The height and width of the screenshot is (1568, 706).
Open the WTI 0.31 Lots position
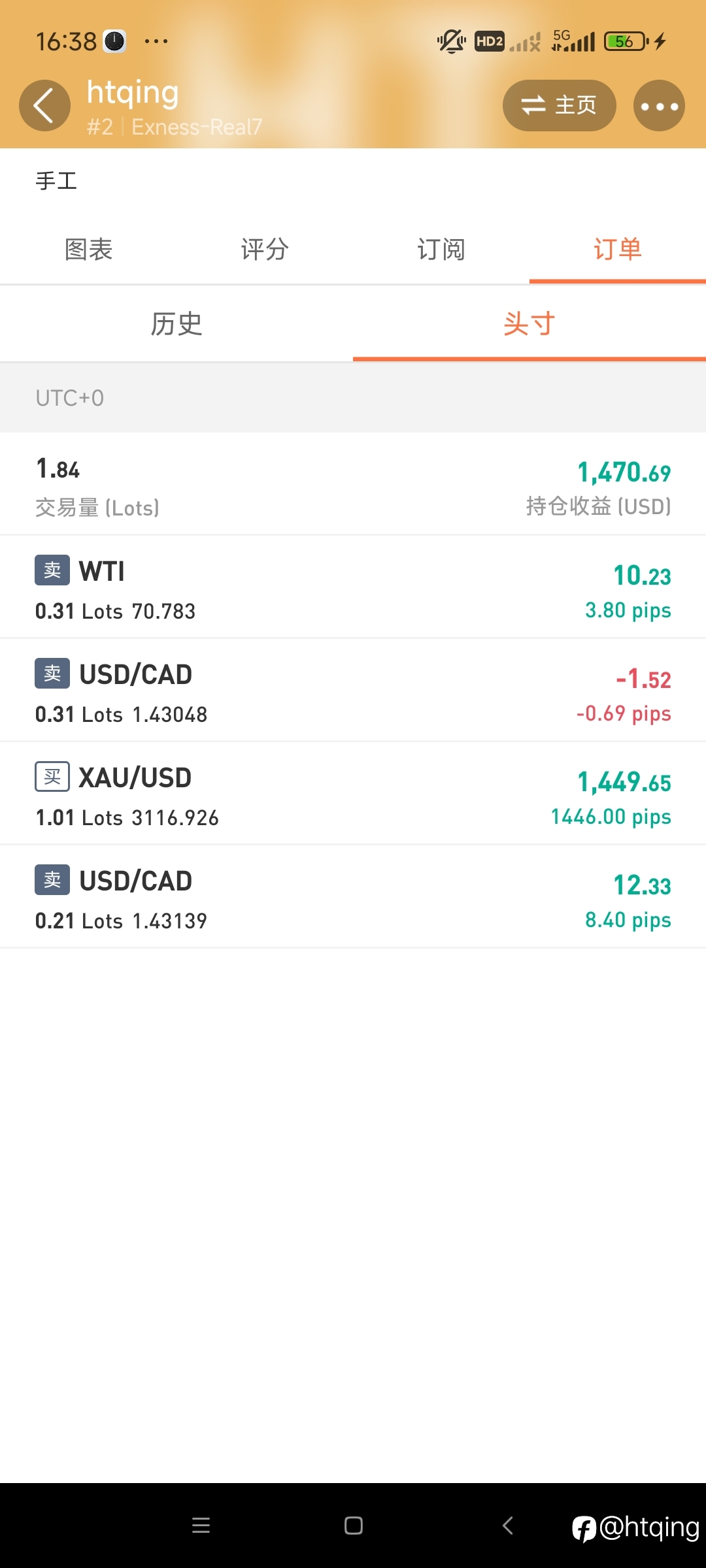tap(353, 587)
